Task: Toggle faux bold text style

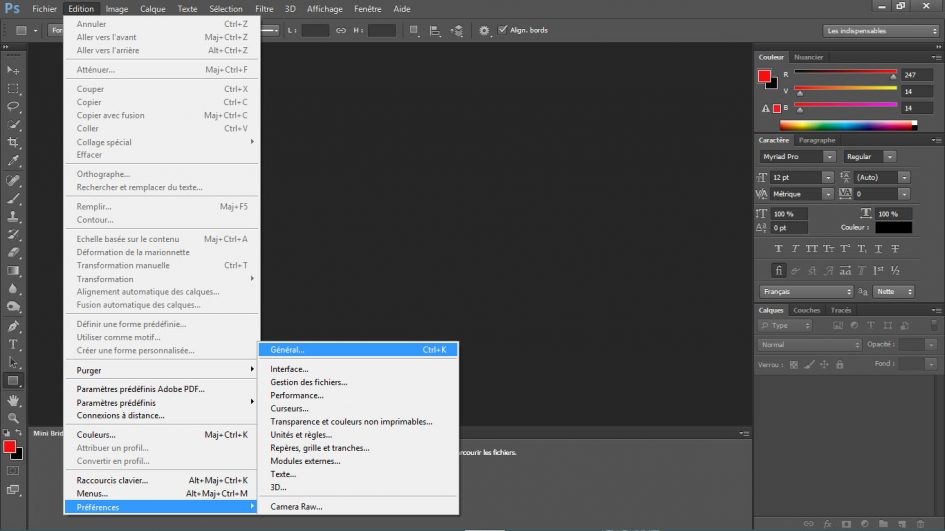Action: click(778, 248)
